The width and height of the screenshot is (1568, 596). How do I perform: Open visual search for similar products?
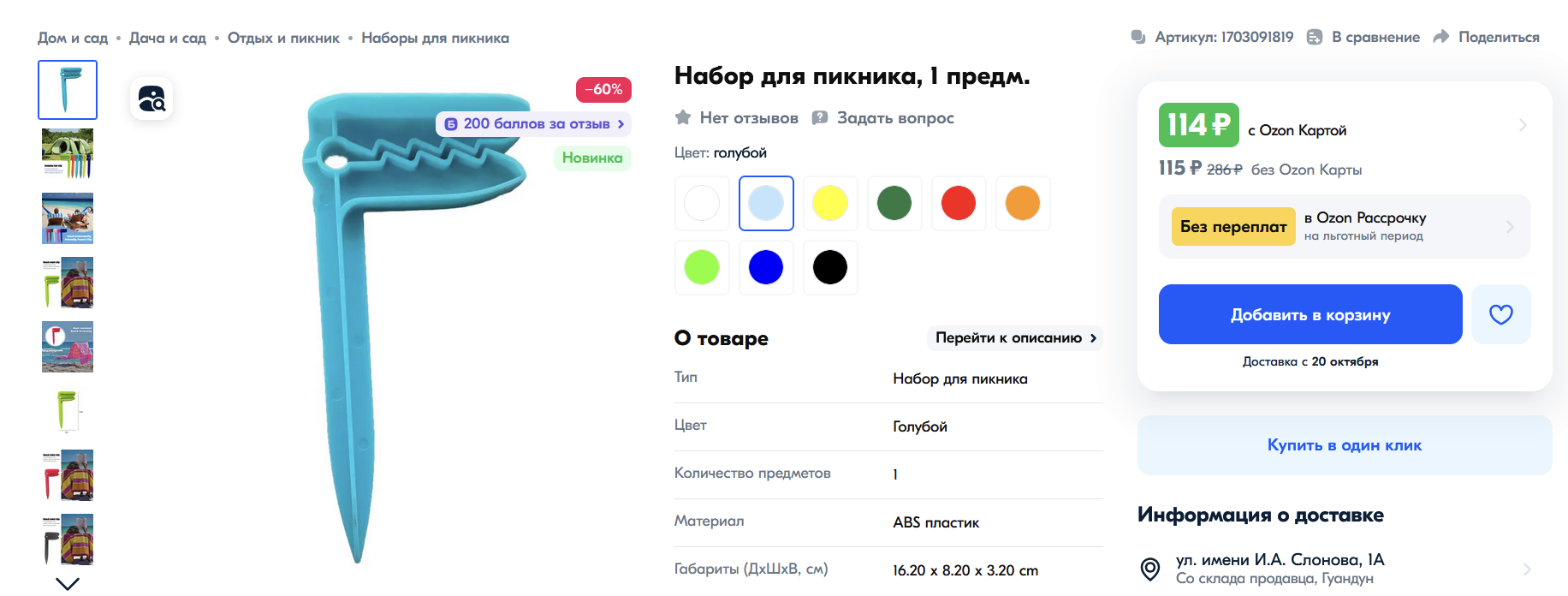coord(151,98)
